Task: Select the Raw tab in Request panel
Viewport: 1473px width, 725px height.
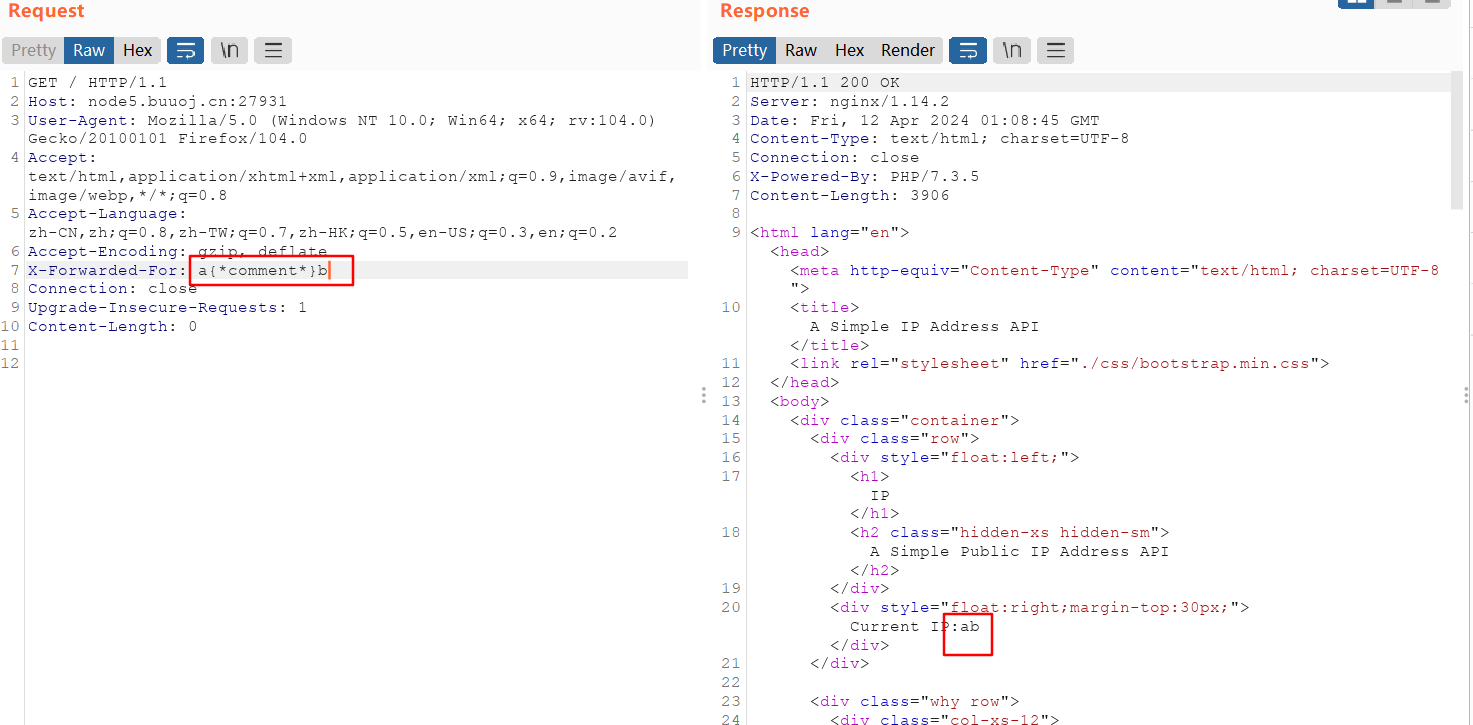Action: coord(89,50)
